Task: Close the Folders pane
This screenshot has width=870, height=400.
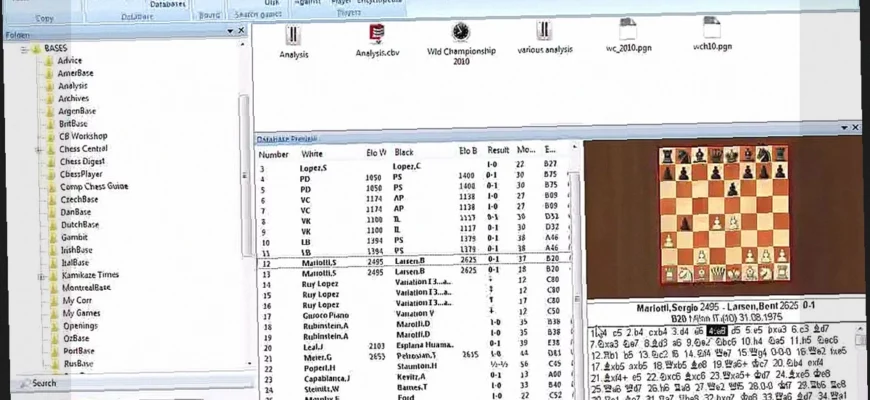Action: (x=241, y=30)
